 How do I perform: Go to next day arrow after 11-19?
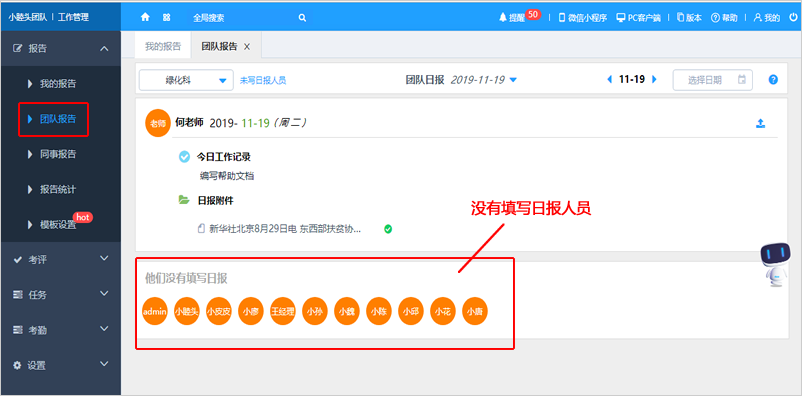pos(654,79)
